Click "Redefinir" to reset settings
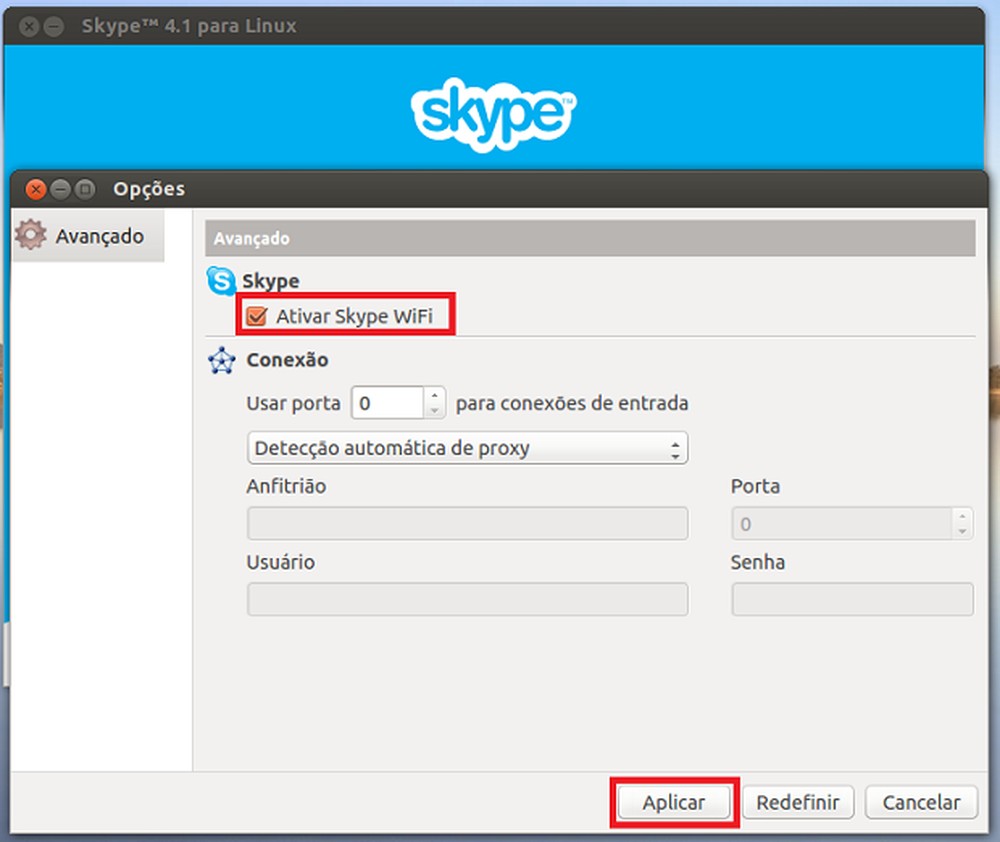The image size is (1000, 842). 798,802
